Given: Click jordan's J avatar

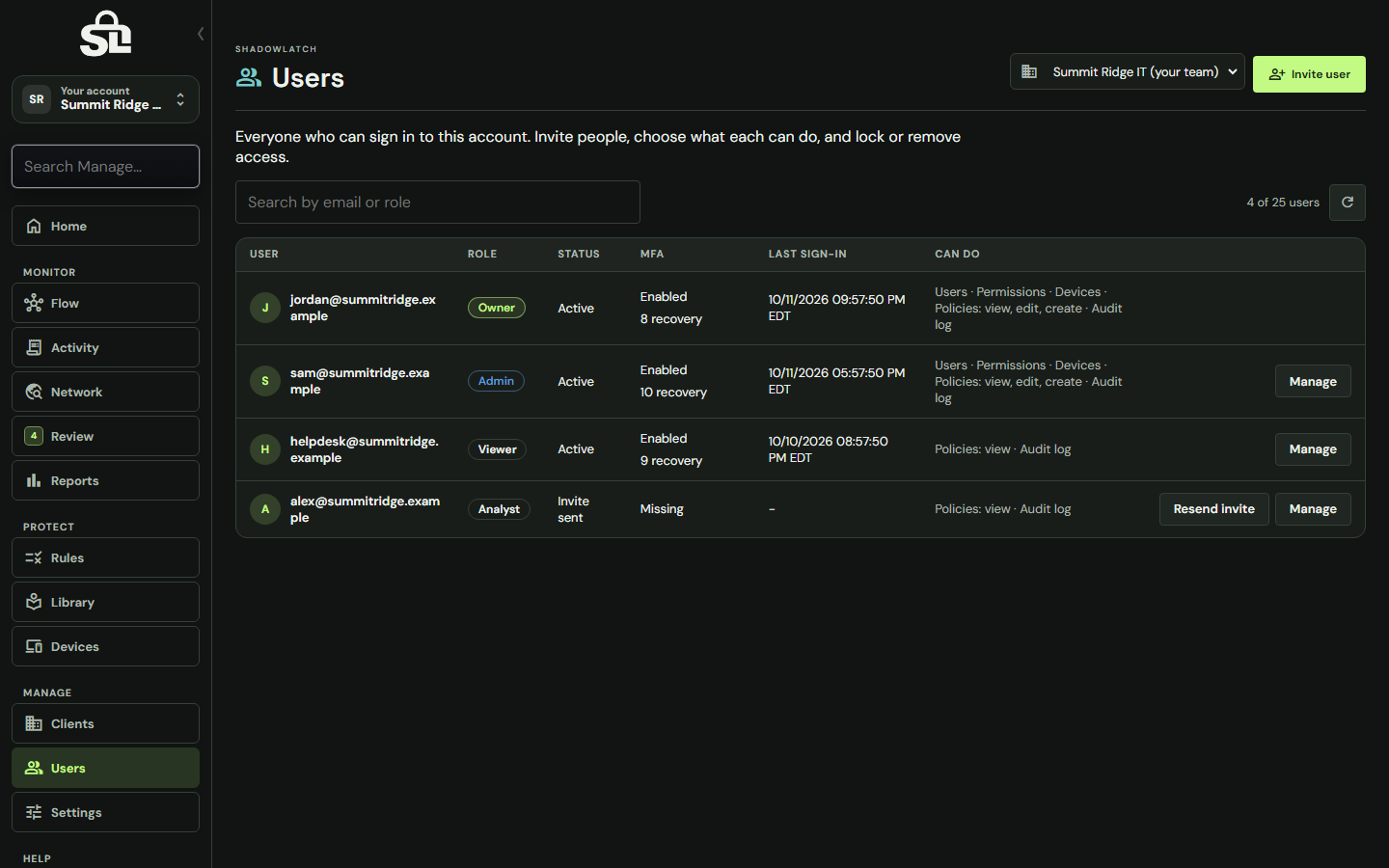Looking at the screenshot, I should point(265,308).
